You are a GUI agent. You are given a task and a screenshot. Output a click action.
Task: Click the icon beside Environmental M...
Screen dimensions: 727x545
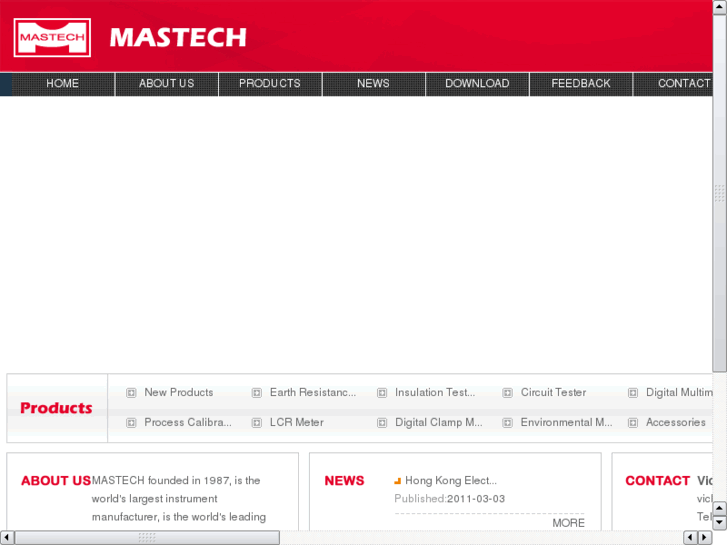pos(508,423)
